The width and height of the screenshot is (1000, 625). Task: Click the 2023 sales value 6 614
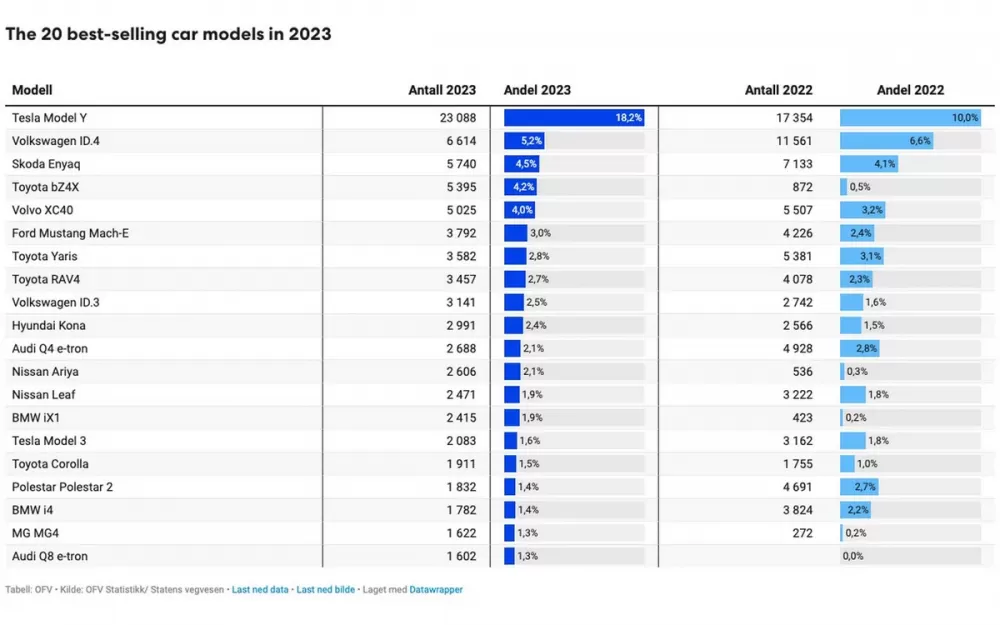point(461,141)
